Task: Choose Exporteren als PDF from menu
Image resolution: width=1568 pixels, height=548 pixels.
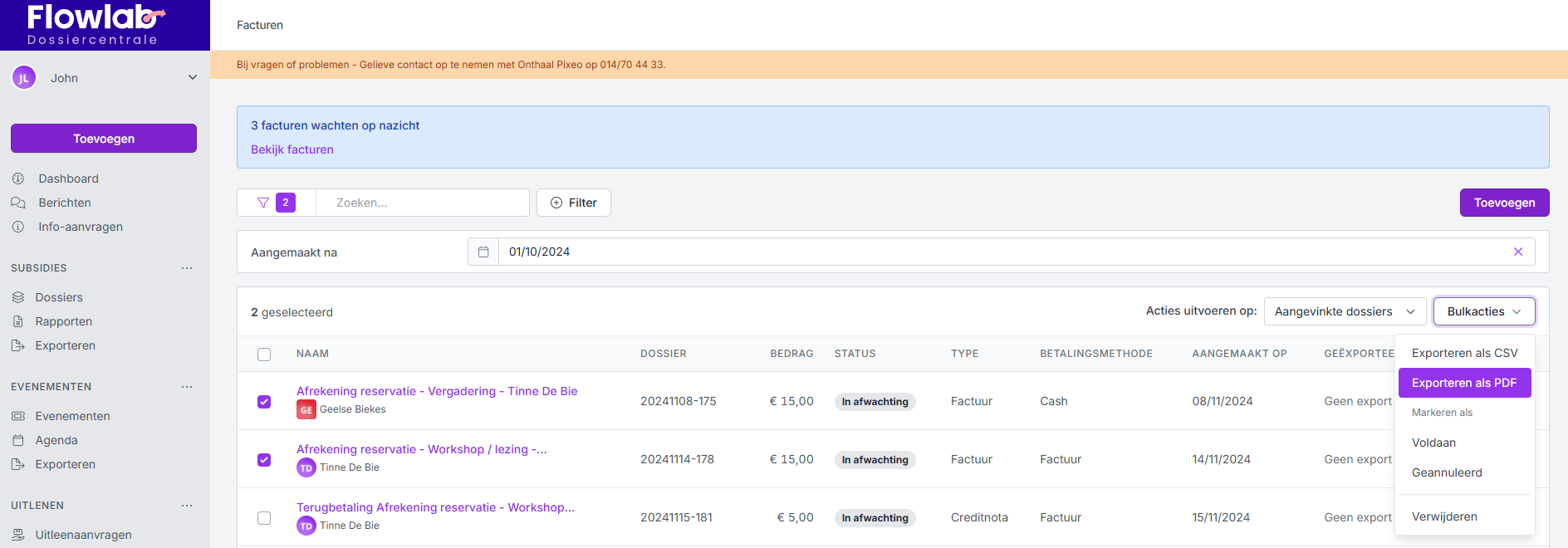Action: pyautogui.click(x=1463, y=383)
